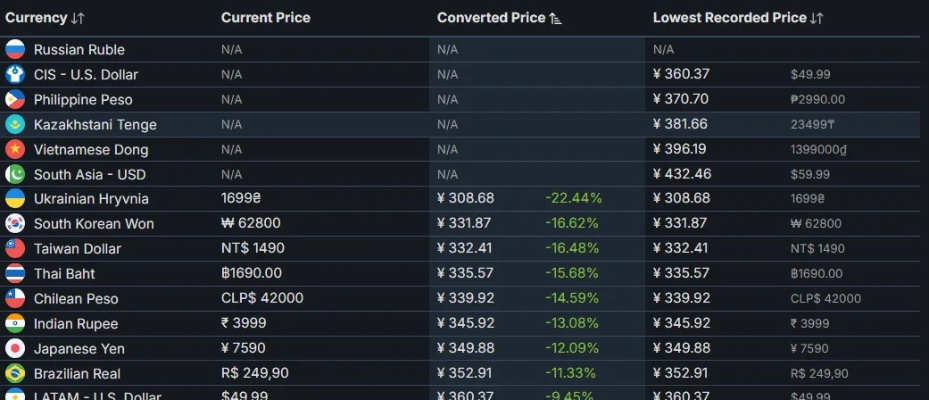The width and height of the screenshot is (929, 400).
Task: Click the Indian Rupee flag icon
Action: 15,324
